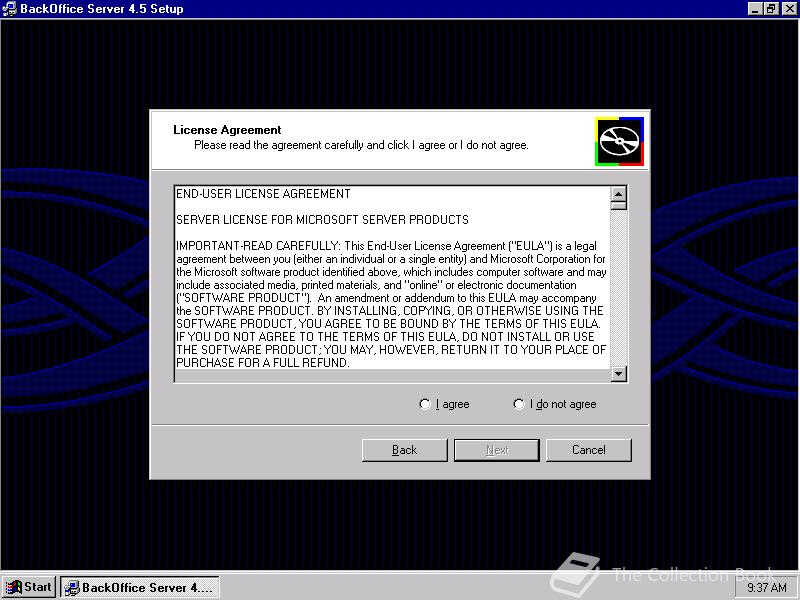
Task: Click the setup CD disc icon in header
Action: pos(619,141)
